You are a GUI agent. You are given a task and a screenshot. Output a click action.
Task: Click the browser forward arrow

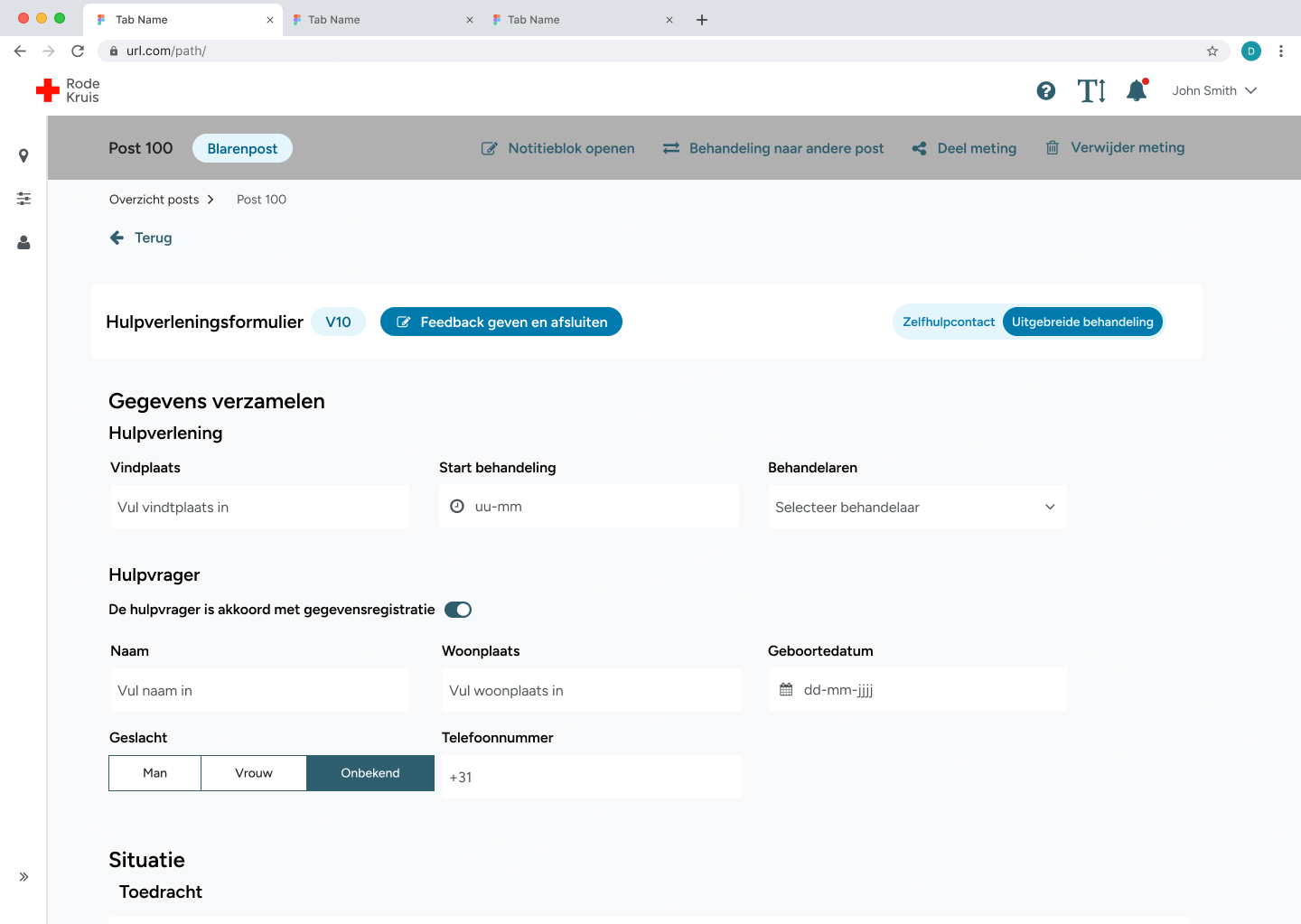point(49,51)
